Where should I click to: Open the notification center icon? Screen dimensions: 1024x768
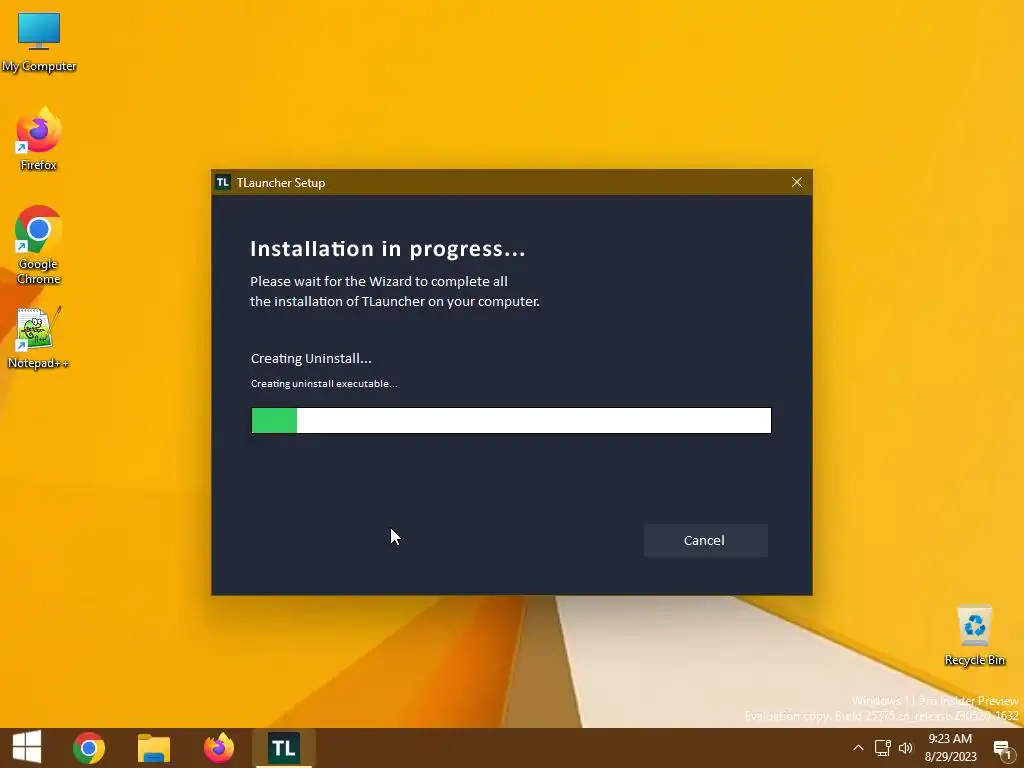tap(1002, 749)
